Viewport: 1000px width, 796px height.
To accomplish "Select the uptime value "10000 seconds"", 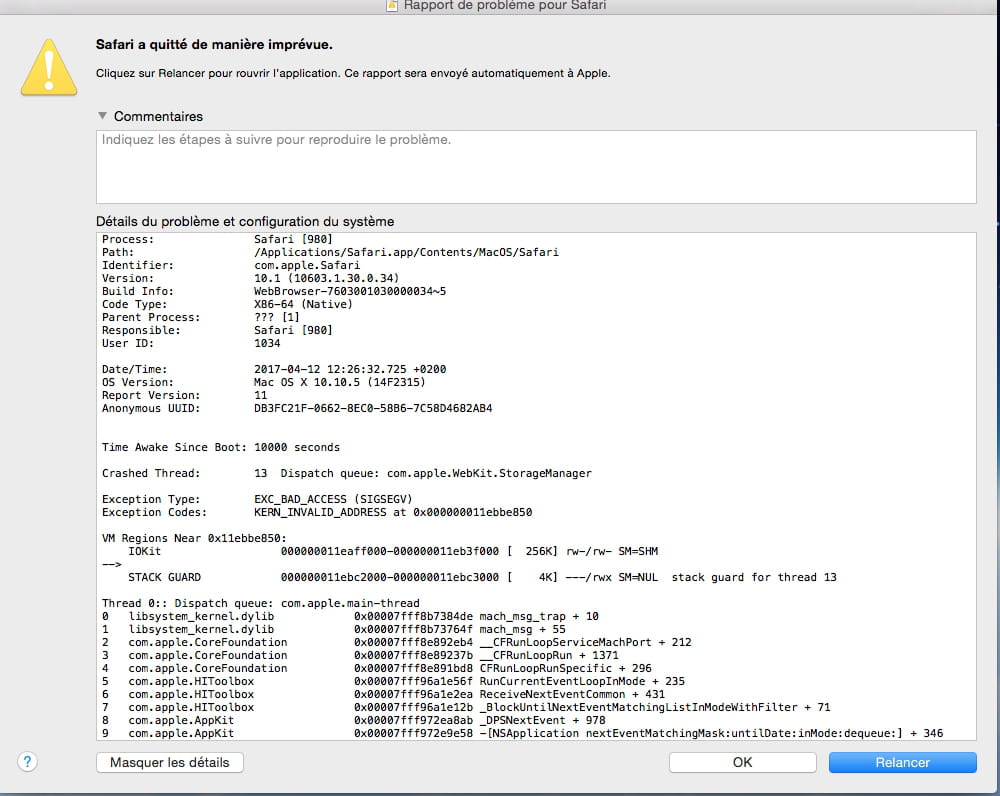I will point(297,447).
